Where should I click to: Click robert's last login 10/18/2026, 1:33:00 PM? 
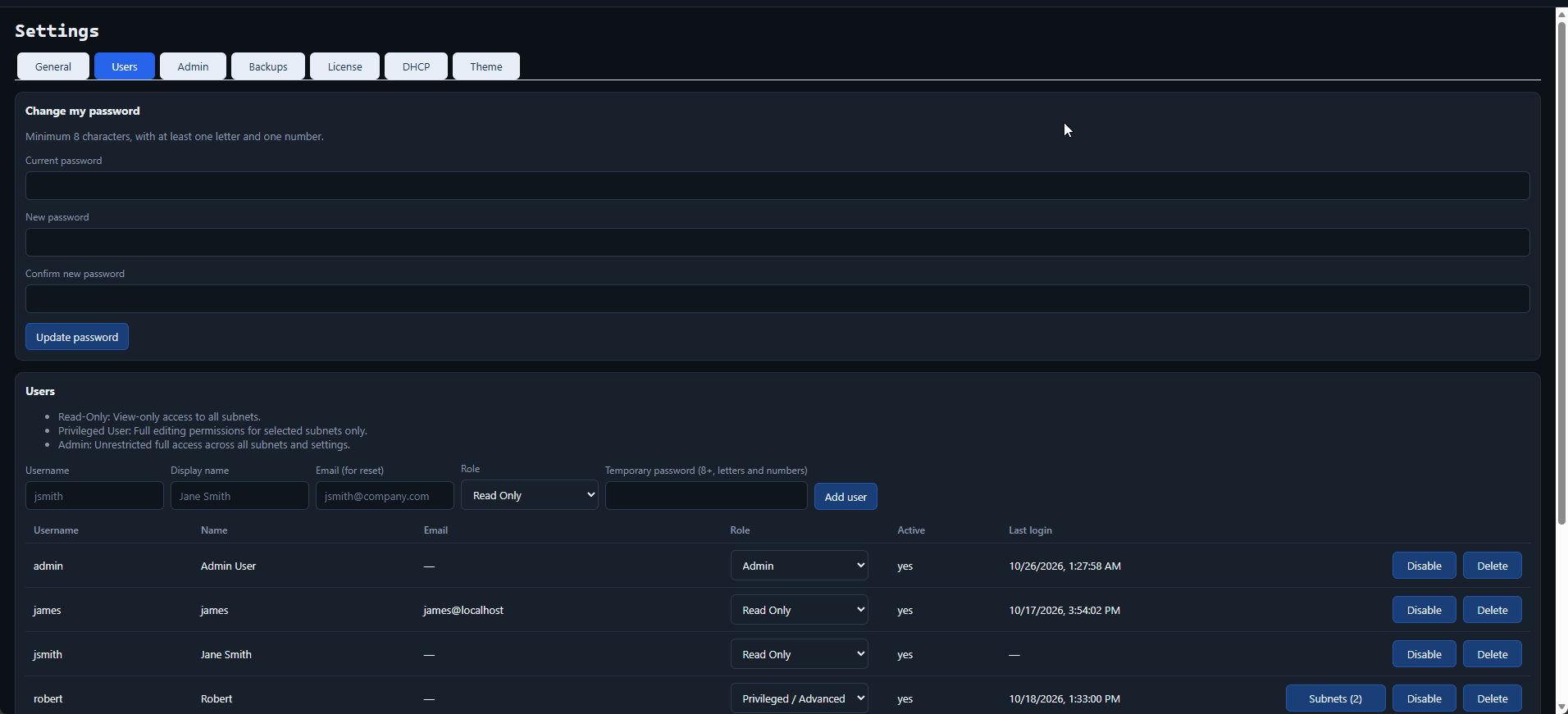(1064, 698)
